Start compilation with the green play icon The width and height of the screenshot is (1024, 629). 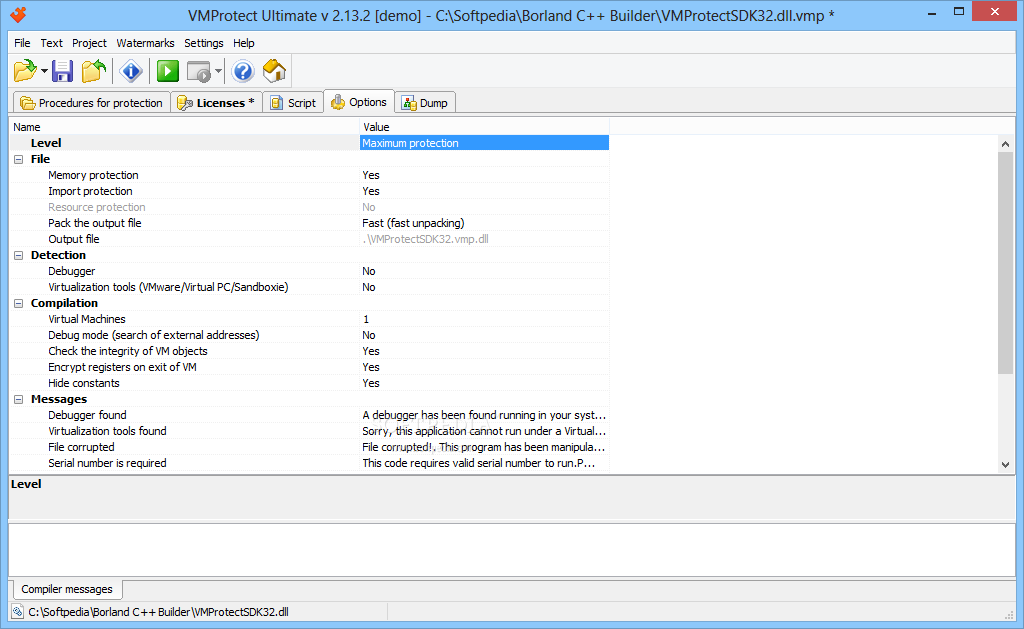coord(168,71)
